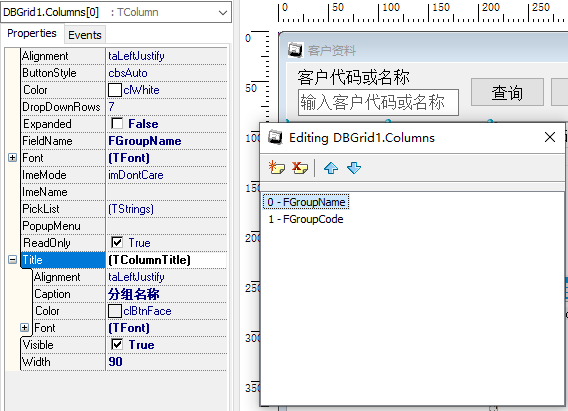
Task: Click the Width value 90
Action: click(x=115, y=361)
